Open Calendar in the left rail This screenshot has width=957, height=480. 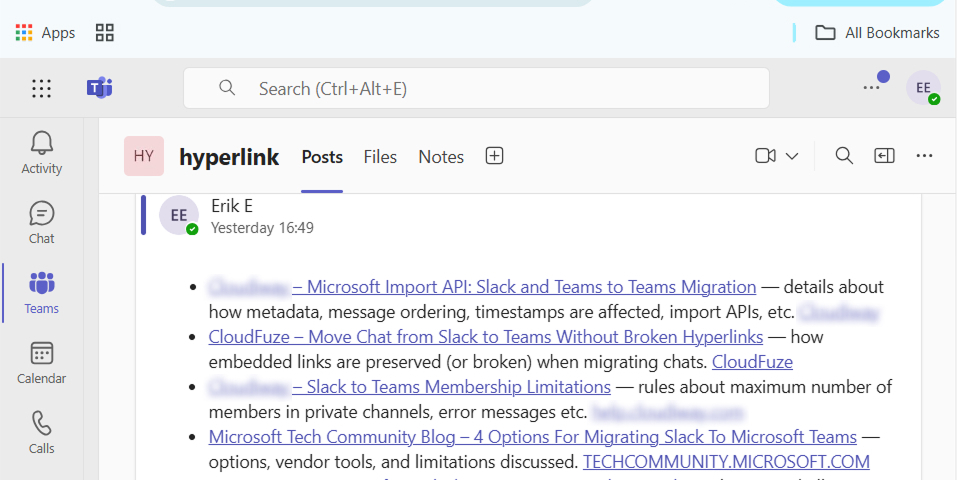(x=42, y=363)
